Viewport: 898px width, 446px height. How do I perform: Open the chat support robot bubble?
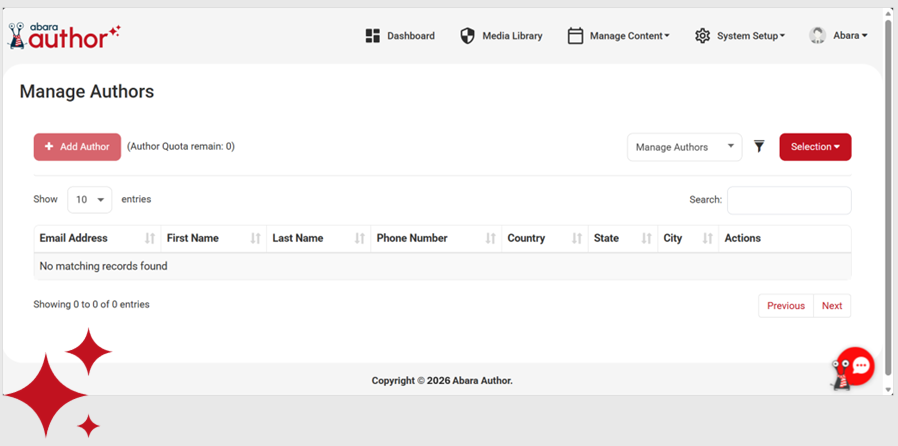(855, 366)
